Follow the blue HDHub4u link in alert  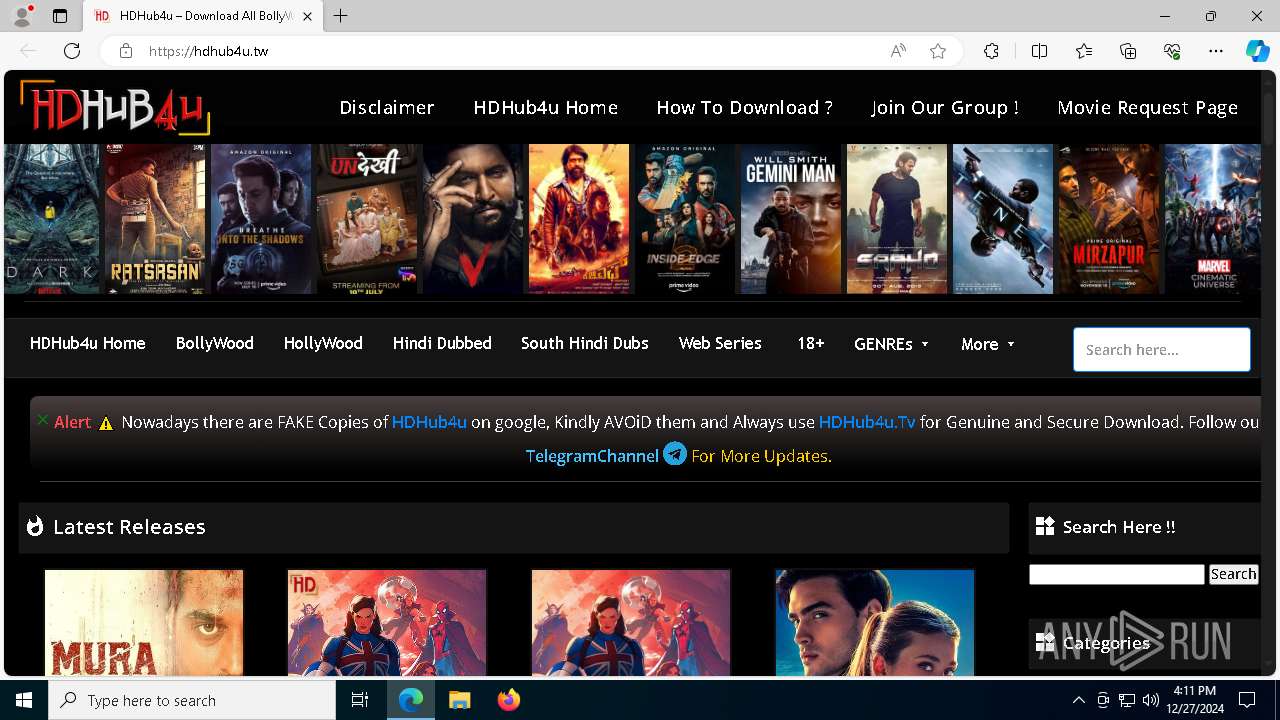pos(429,422)
